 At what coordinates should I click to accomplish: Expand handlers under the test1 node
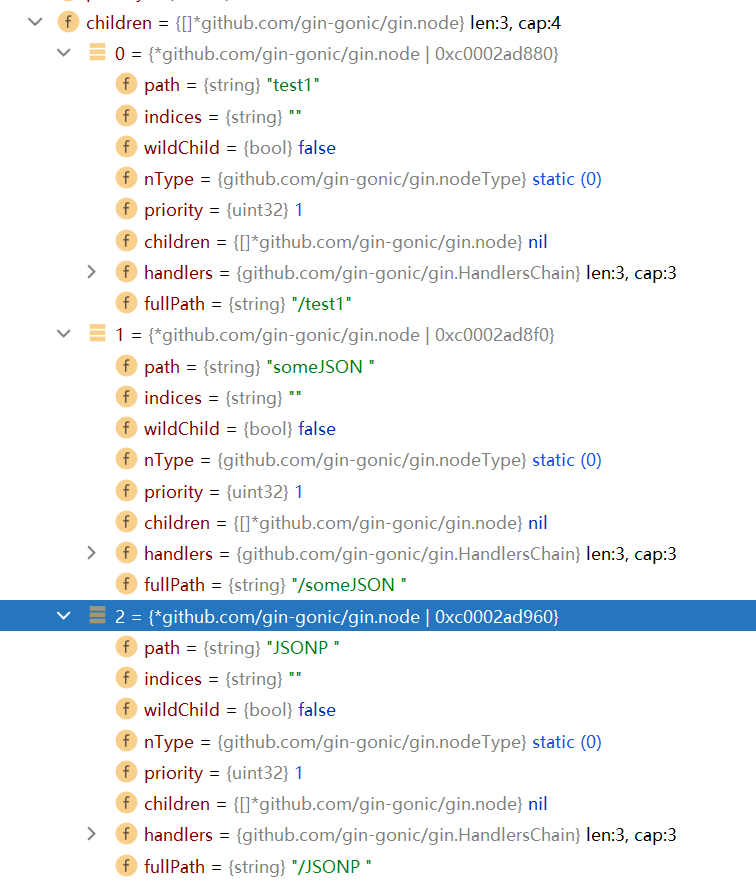pyautogui.click(x=92, y=272)
